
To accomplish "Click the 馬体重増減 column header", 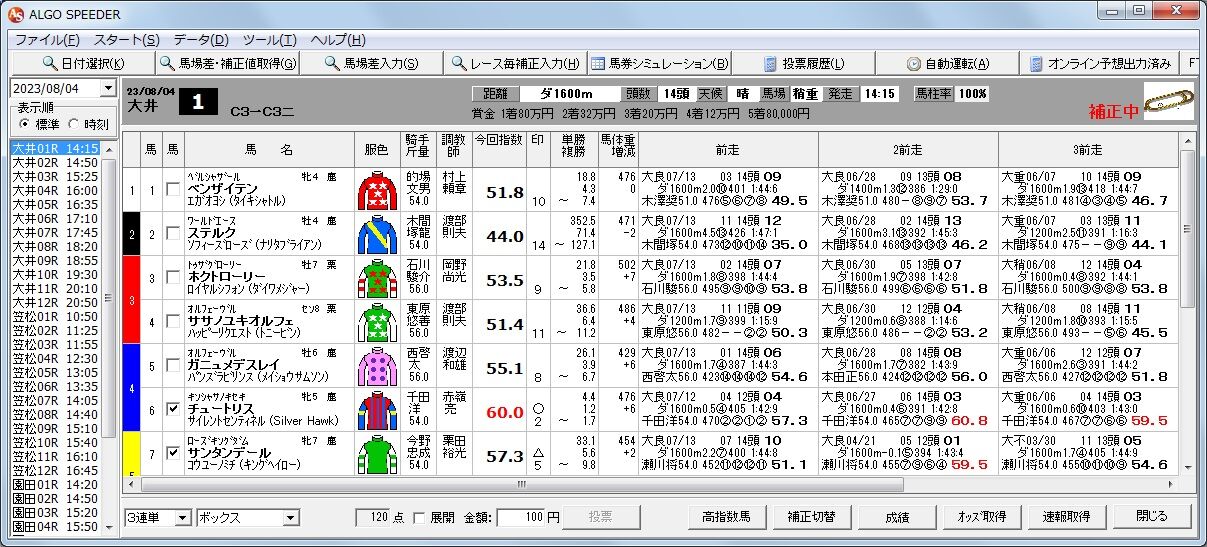I will tap(618, 149).
